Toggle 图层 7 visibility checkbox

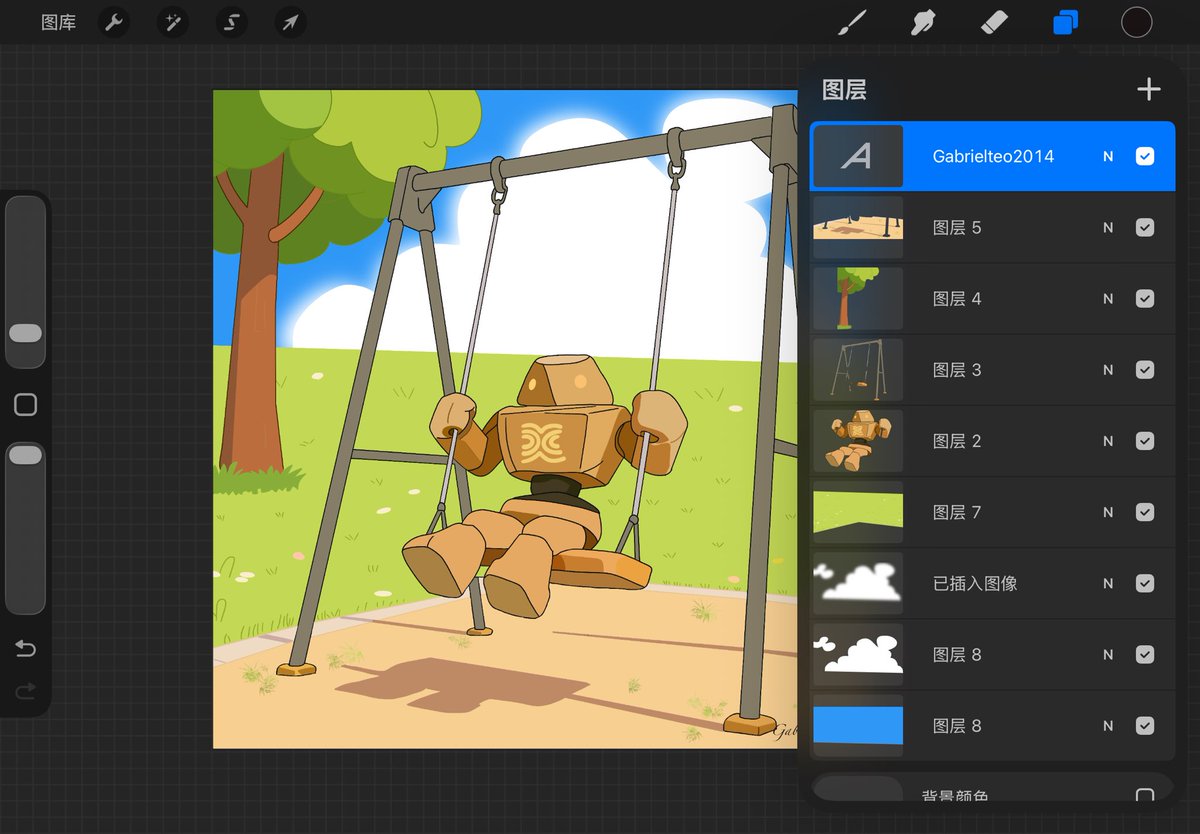(x=1145, y=512)
